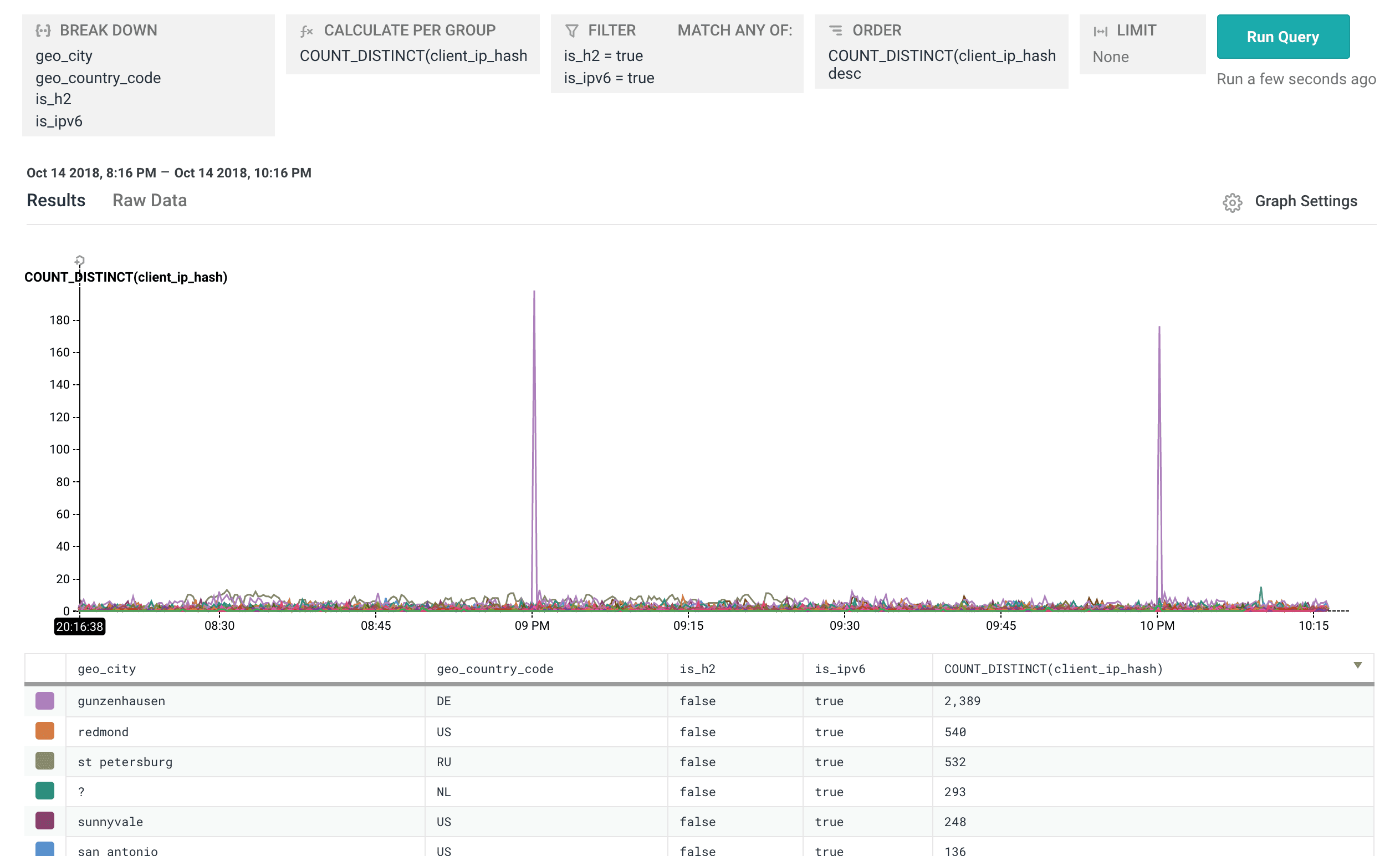
Task: Open the MATCH ANY OF filter mode selector
Action: (734, 30)
